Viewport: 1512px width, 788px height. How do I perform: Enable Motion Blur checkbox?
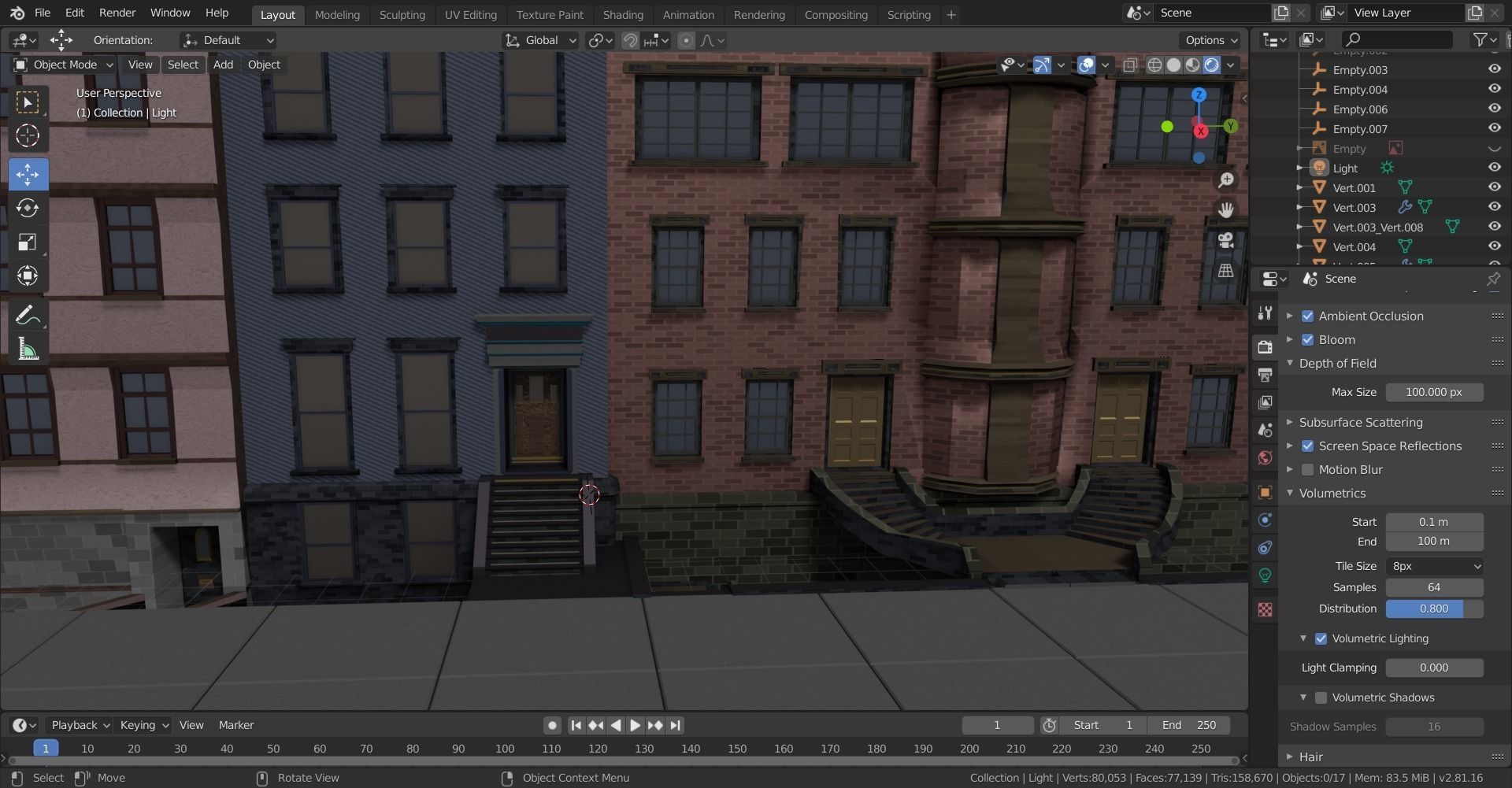pos(1307,470)
